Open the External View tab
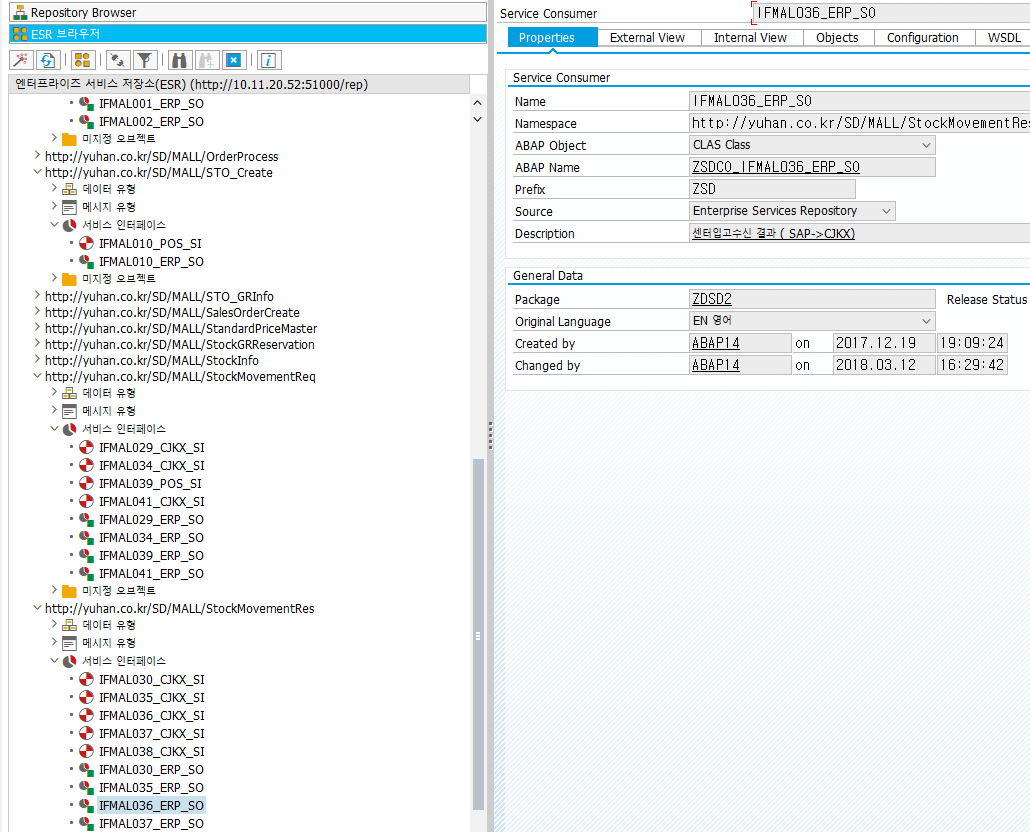1030x832 pixels. 647,37
